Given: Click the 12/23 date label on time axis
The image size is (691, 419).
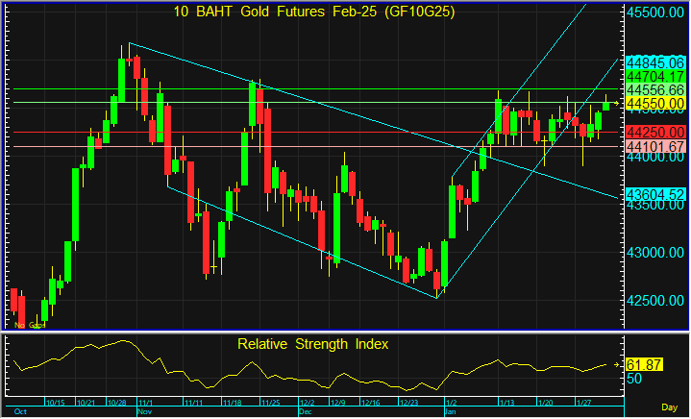Looking at the screenshot, I should (409, 402).
